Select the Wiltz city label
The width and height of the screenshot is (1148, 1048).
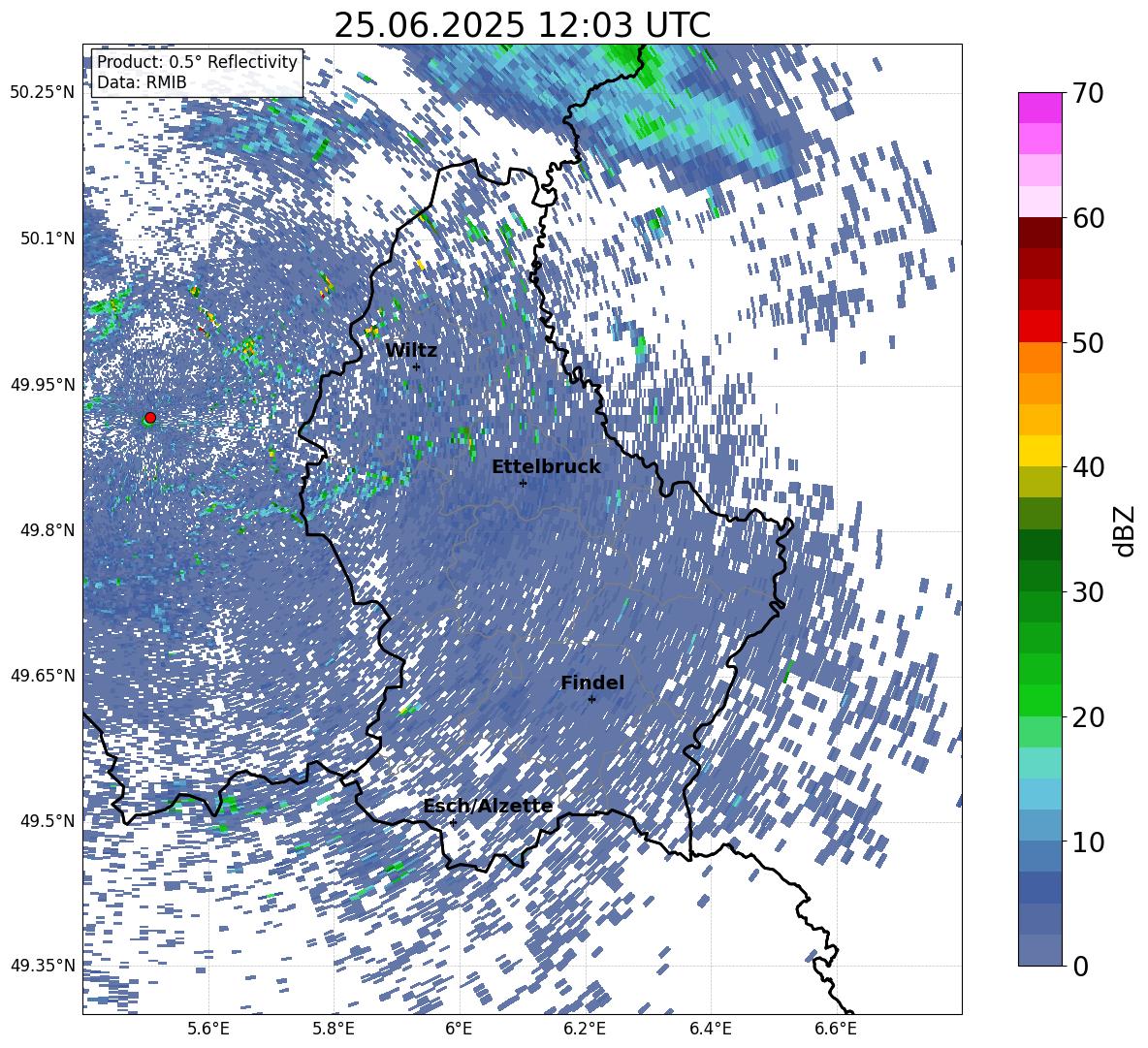tap(411, 351)
